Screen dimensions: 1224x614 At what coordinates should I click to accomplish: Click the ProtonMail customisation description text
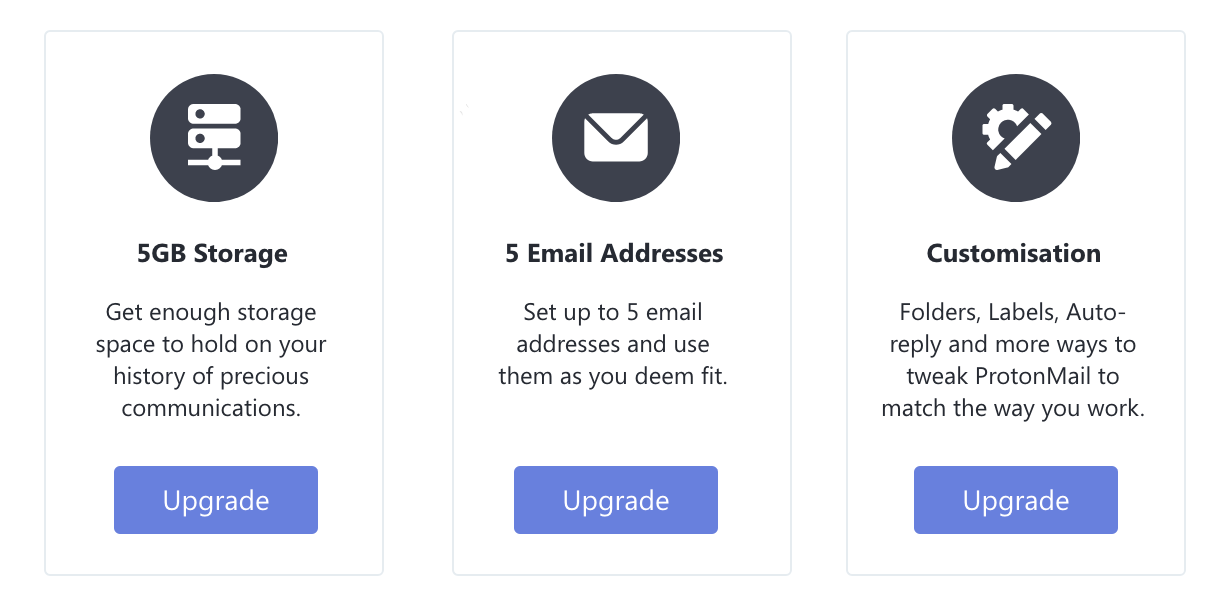pos(1014,360)
